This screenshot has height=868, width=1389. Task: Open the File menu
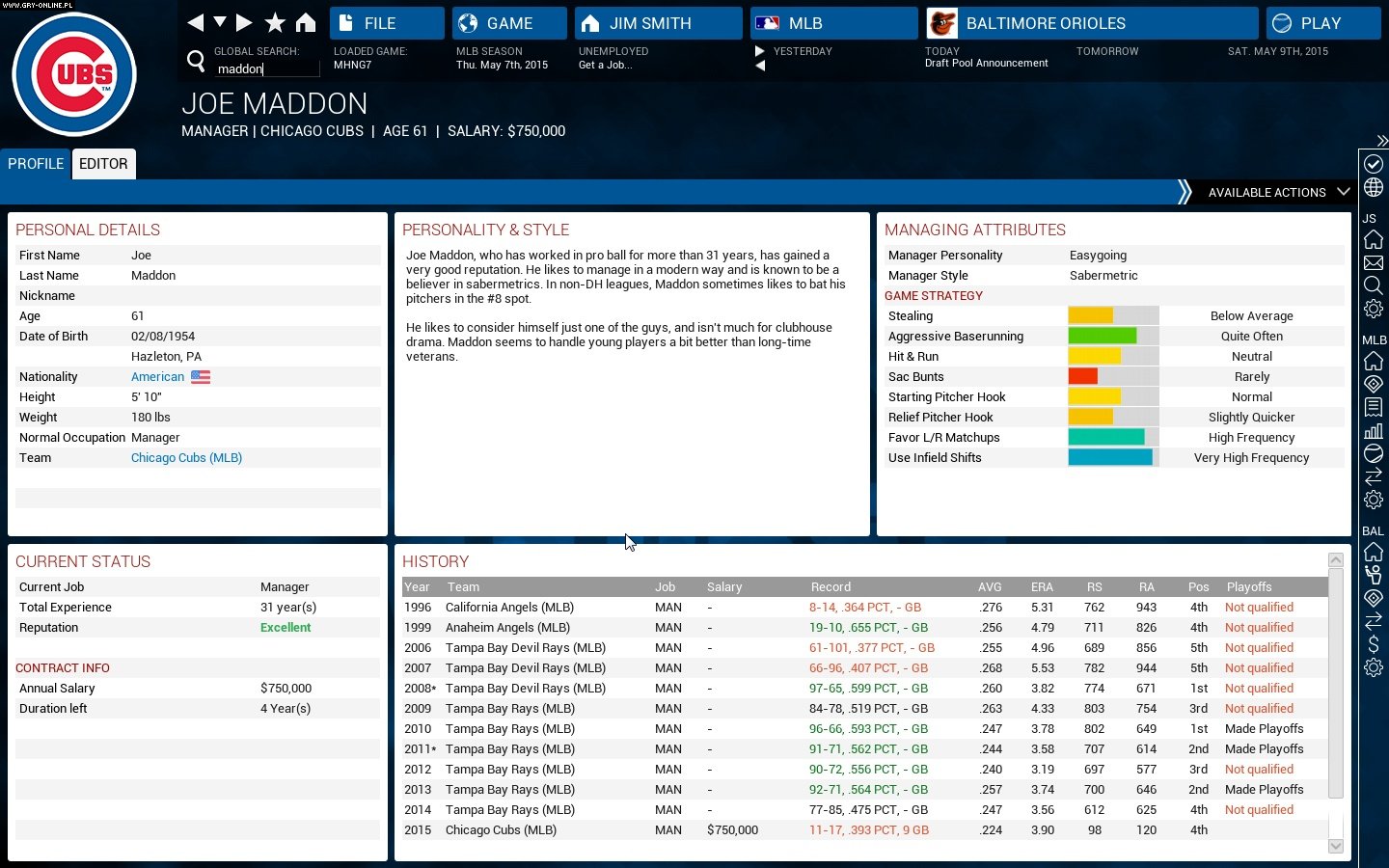coord(387,23)
